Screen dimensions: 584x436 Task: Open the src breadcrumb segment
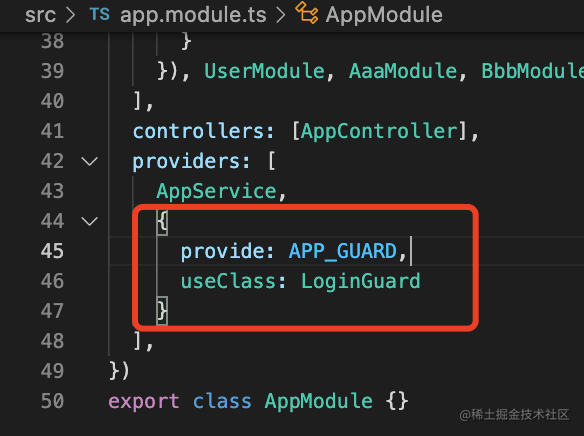(40, 15)
